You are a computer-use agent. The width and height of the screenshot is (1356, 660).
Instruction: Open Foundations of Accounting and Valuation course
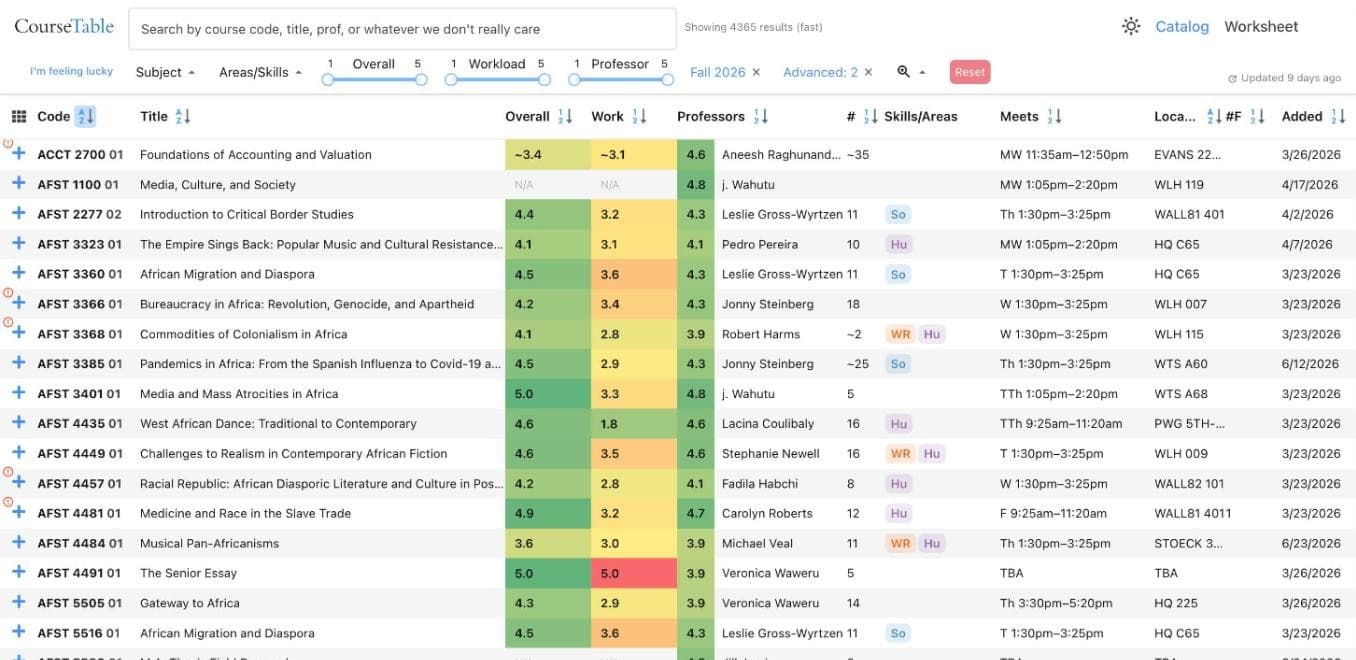tap(256, 154)
